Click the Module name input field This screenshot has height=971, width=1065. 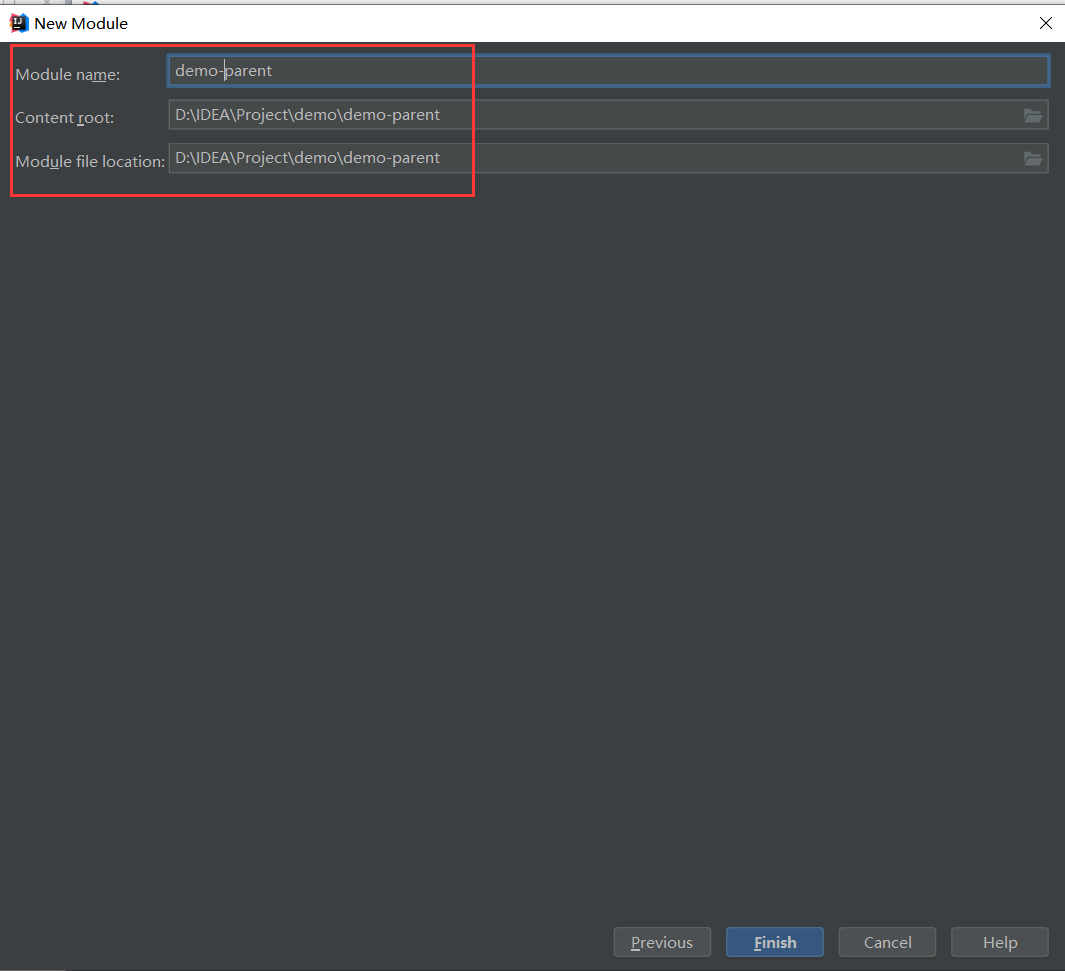tap(608, 71)
